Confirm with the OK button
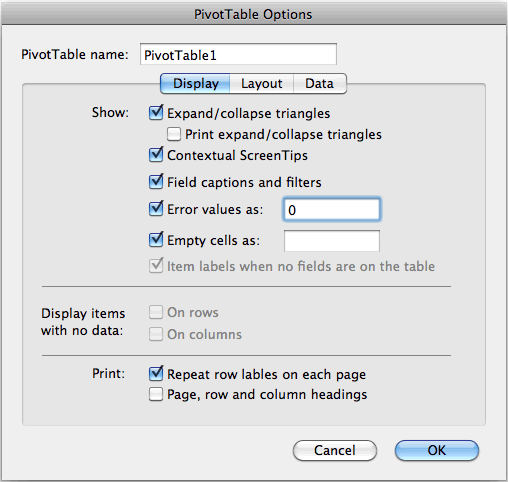Image resolution: width=508 pixels, height=482 pixels. 437,451
